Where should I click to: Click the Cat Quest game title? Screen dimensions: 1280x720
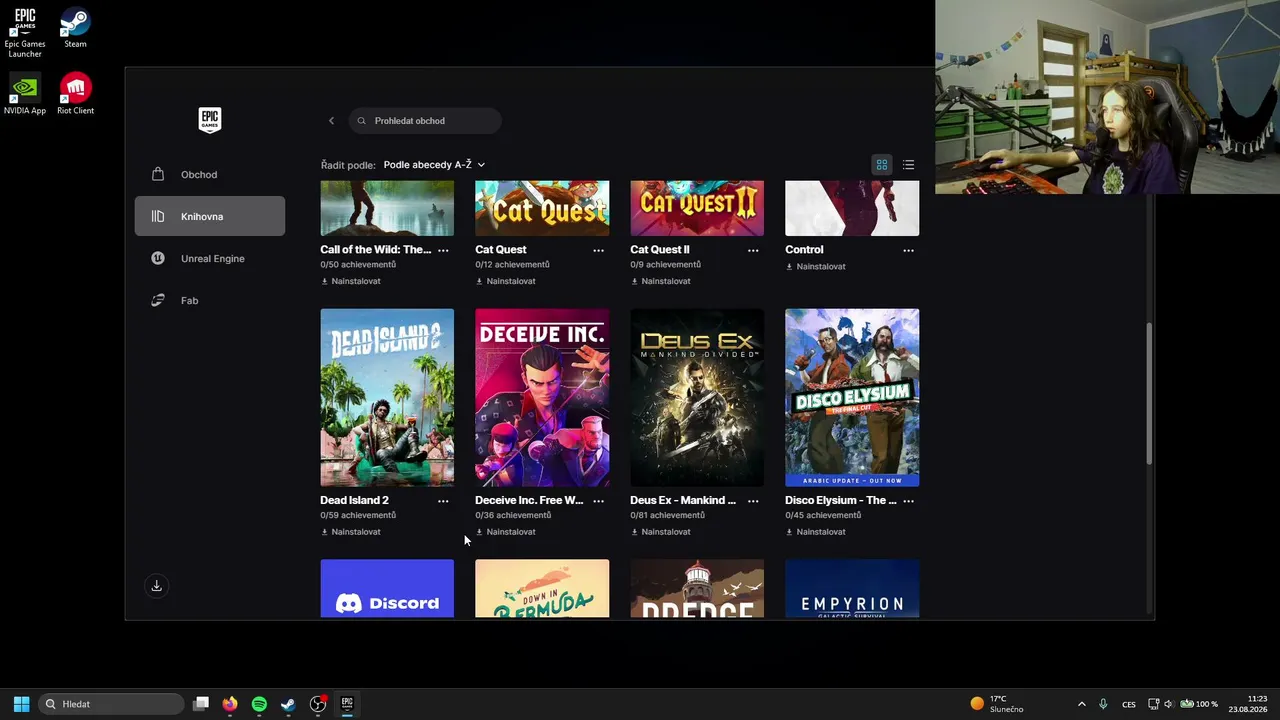click(501, 250)
